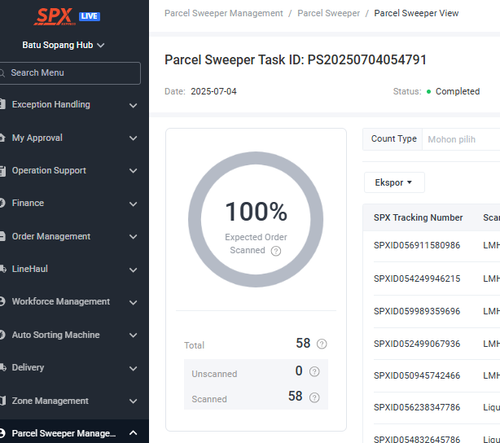500x443 pixels.
Task: Click the LineHaul truck icon
Action: click(3, 269)
